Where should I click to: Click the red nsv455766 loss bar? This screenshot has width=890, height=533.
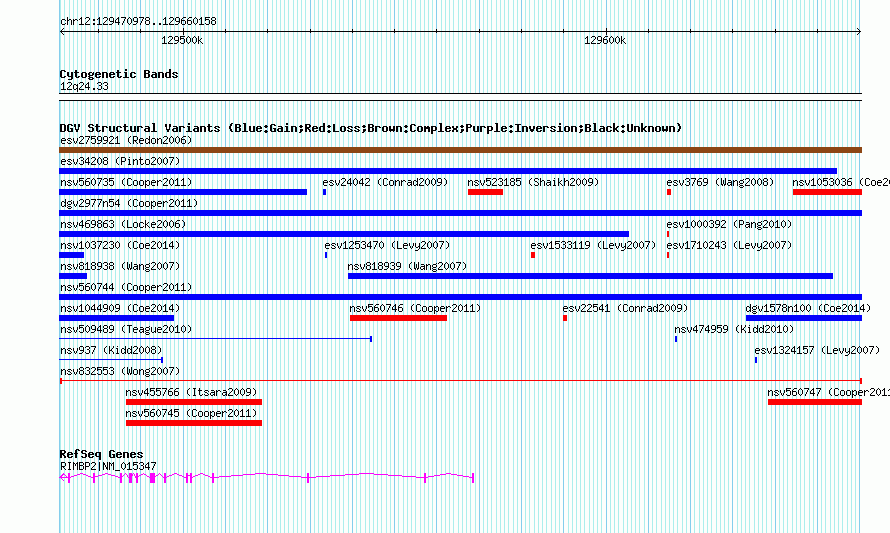coord(194,402)
